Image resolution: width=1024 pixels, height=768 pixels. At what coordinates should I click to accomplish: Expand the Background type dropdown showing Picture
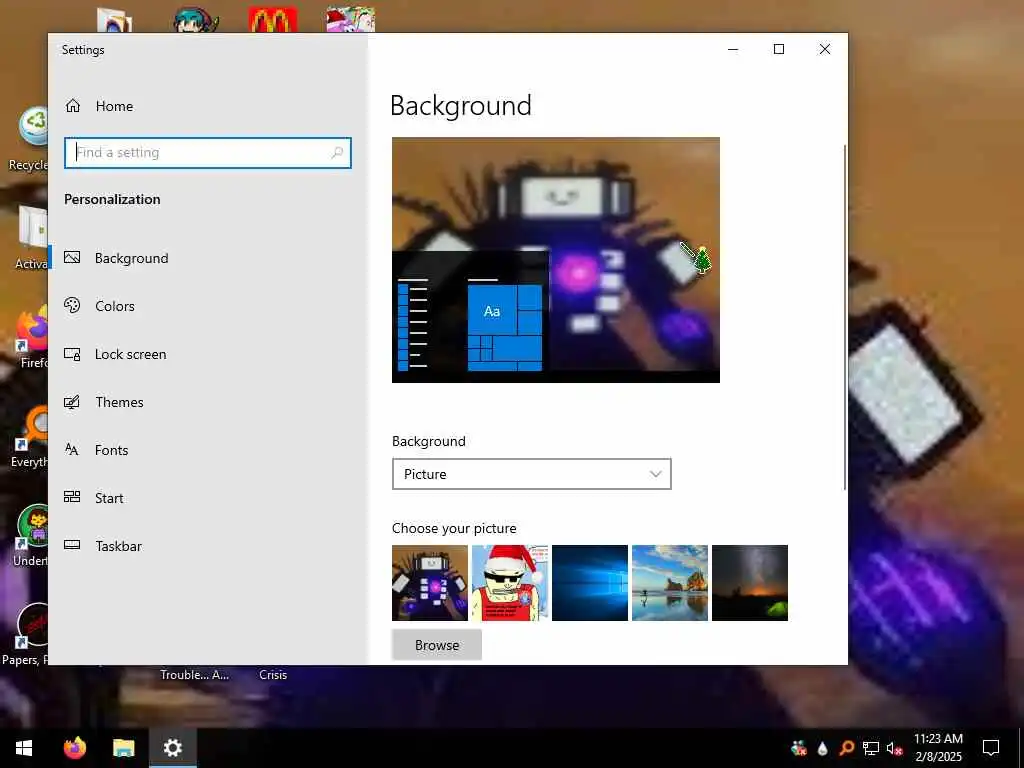tap(532, 474)
